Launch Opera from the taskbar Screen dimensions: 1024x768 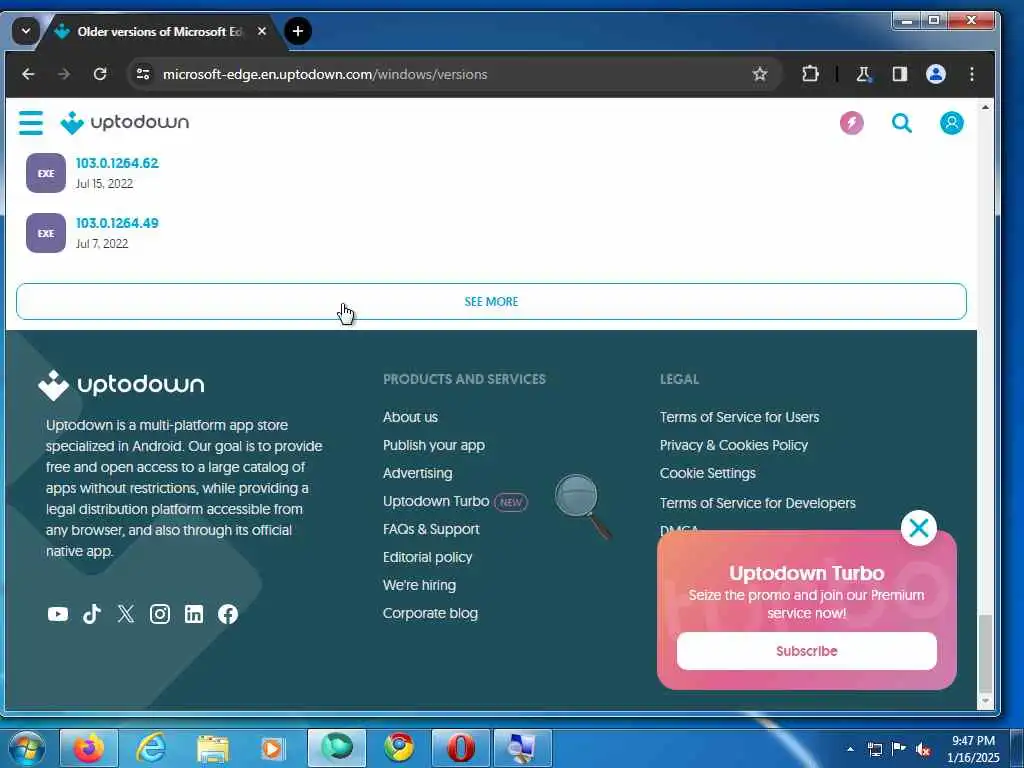coord(461,748)
